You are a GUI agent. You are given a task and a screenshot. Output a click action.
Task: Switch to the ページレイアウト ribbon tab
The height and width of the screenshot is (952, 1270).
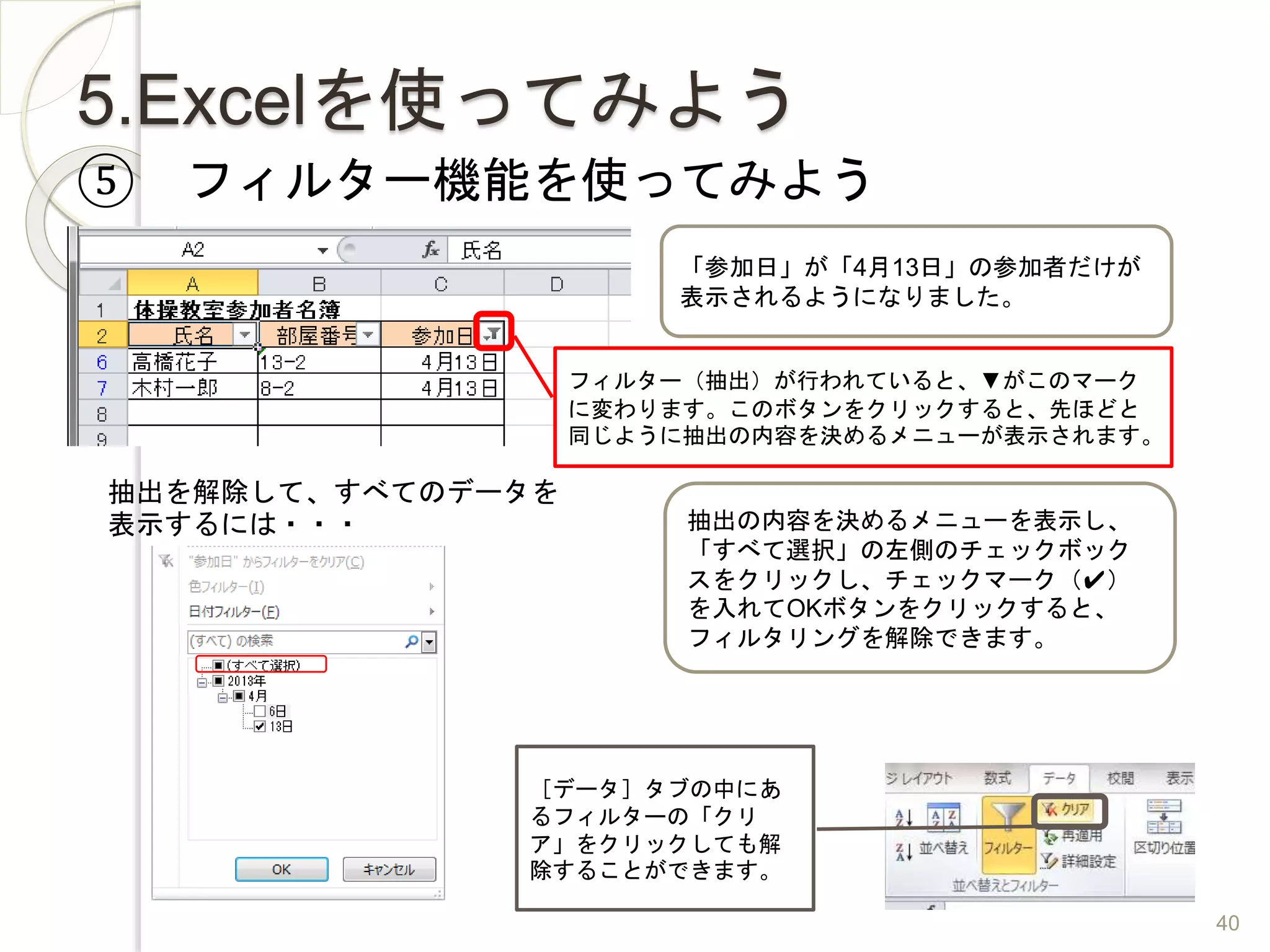[x=919, y=778]
